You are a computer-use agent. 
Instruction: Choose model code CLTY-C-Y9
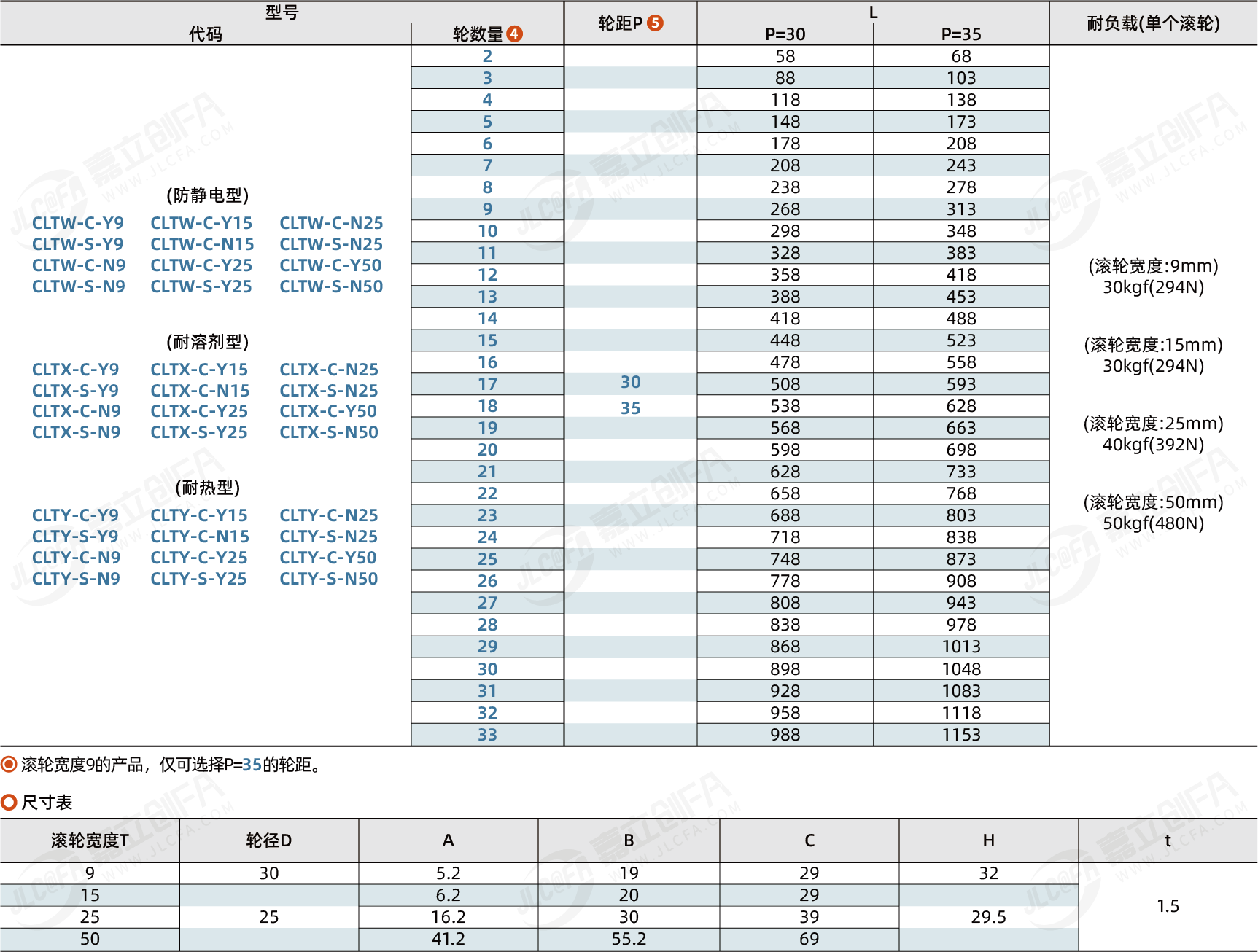click(76, 515)
